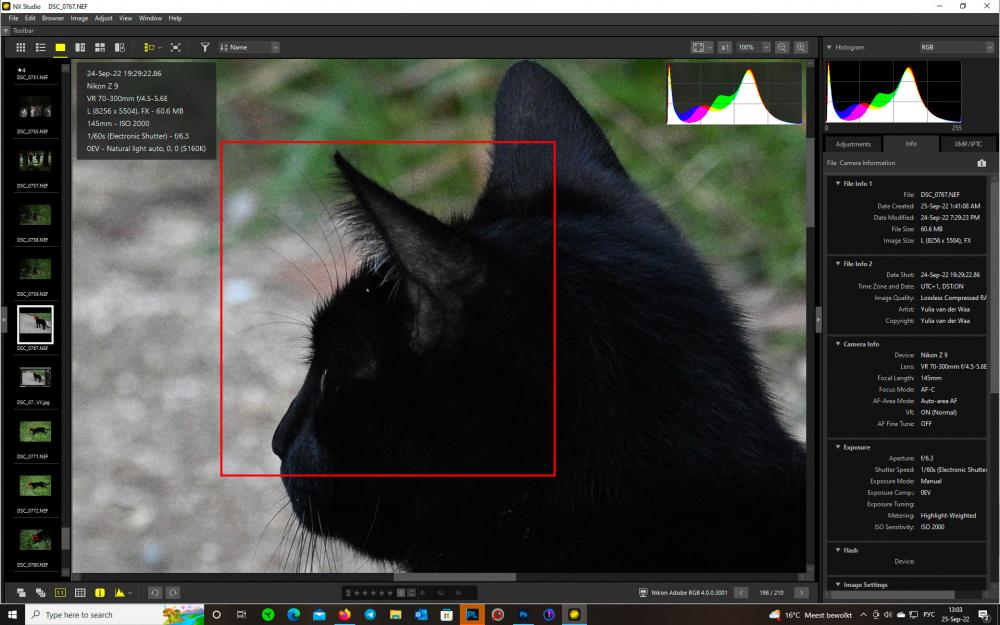Screen dimensions: 1000x625
Task: Select the Info tab
Action: coord(911,143)
